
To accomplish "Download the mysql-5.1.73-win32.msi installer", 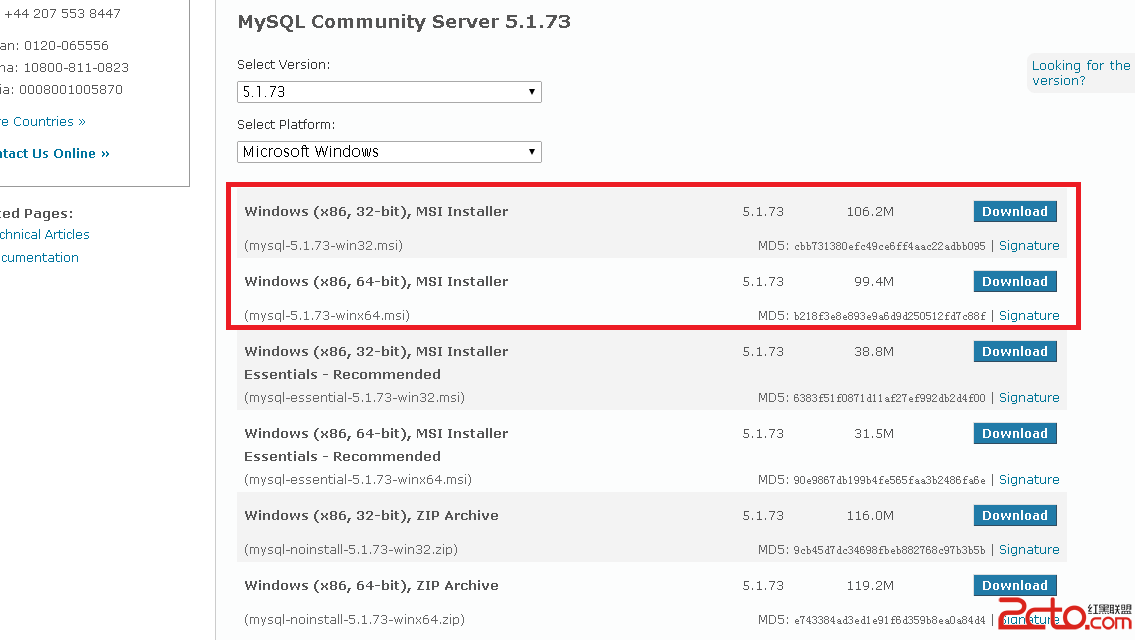I will [1015, 211].
